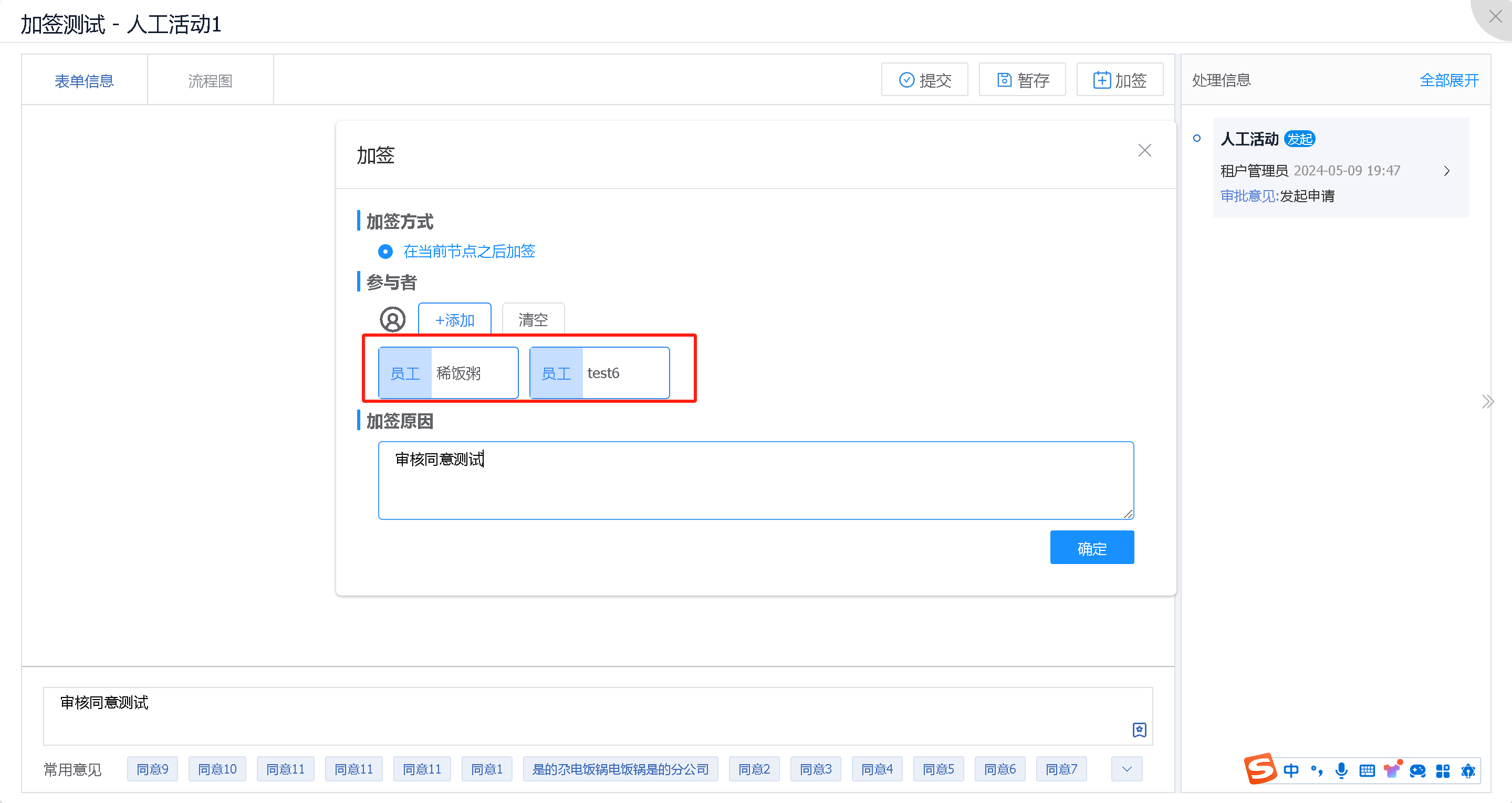
Task: Expand more common opinions dropdown arrow
Action: (x=1127, y=769)
